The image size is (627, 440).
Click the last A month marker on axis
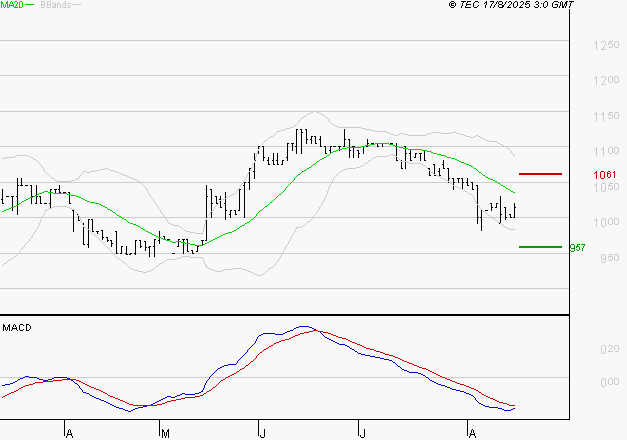471,432
